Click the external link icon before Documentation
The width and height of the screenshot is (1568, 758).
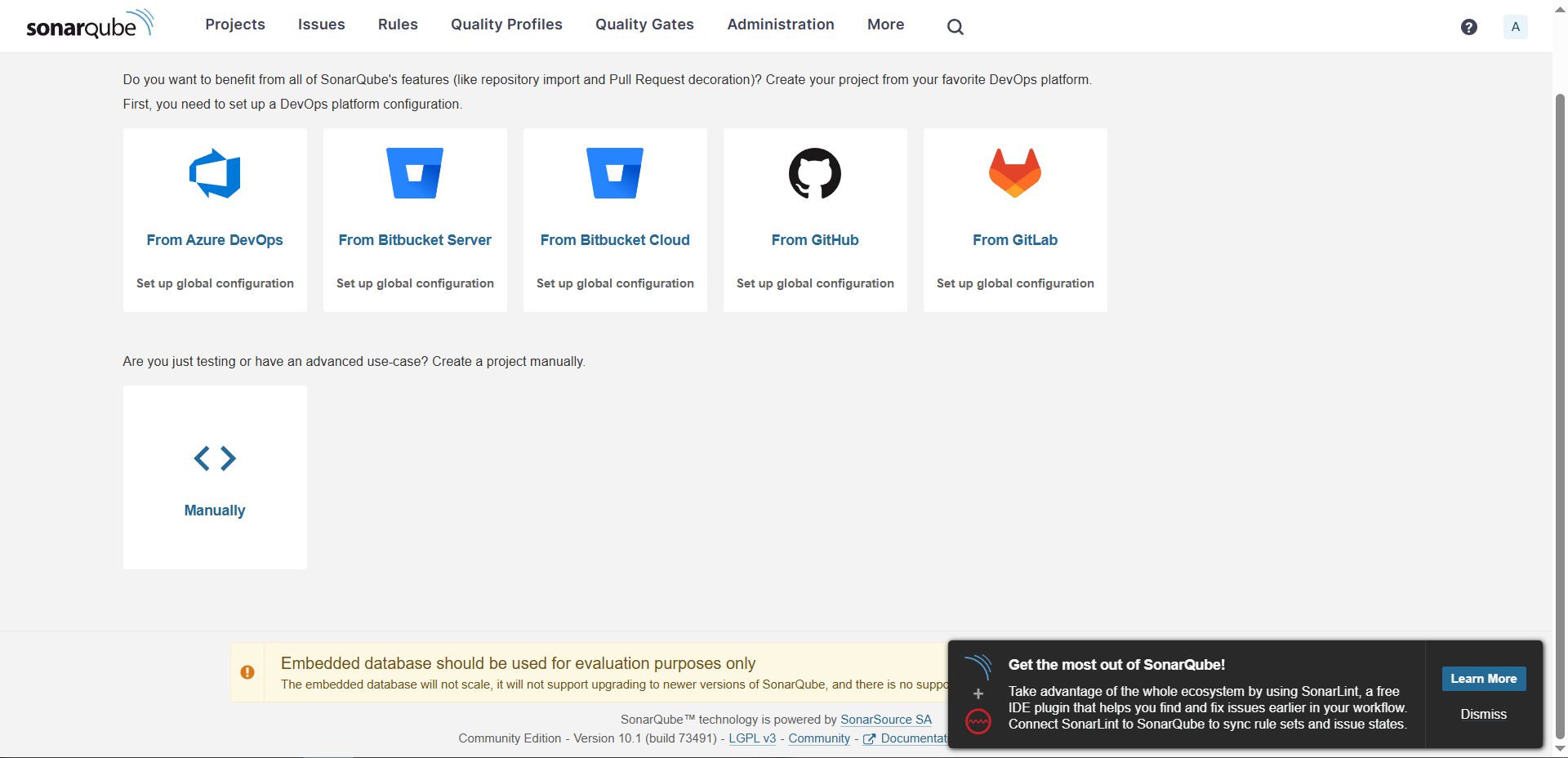(869, 739)
